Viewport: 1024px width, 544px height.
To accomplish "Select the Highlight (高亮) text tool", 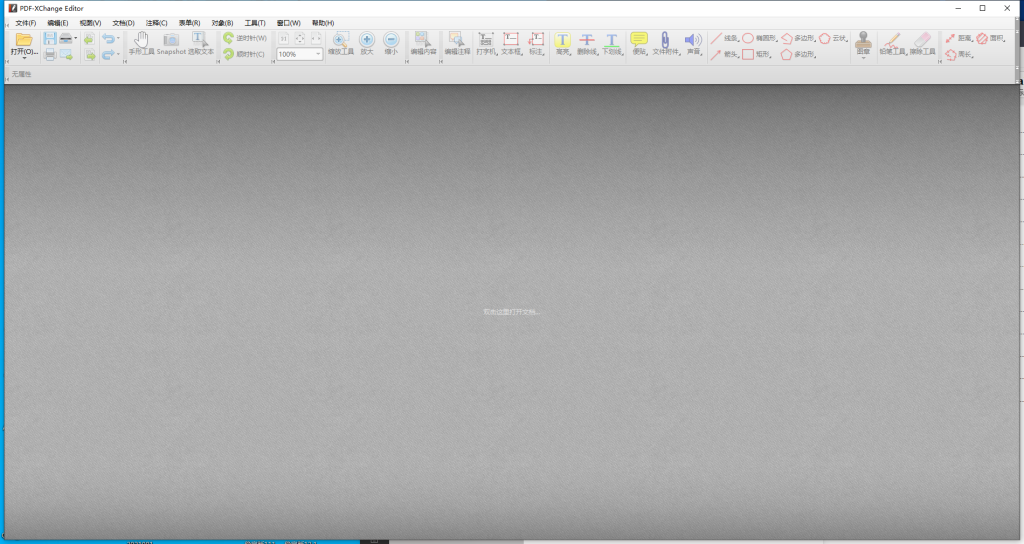I will pos(562,44).
